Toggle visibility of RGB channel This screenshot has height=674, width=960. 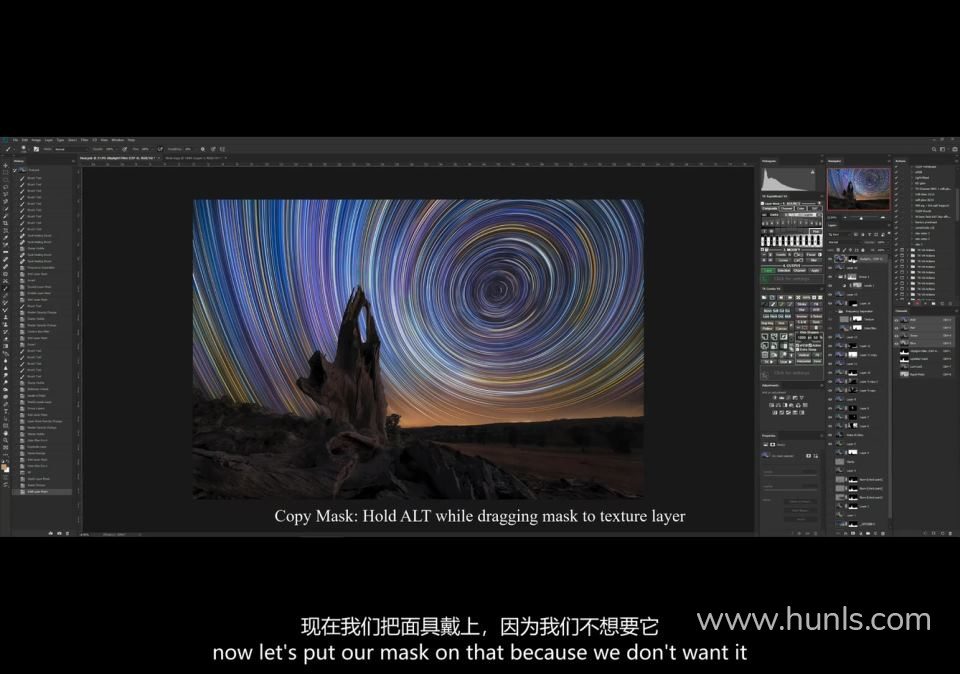click(x=897, y=320)
